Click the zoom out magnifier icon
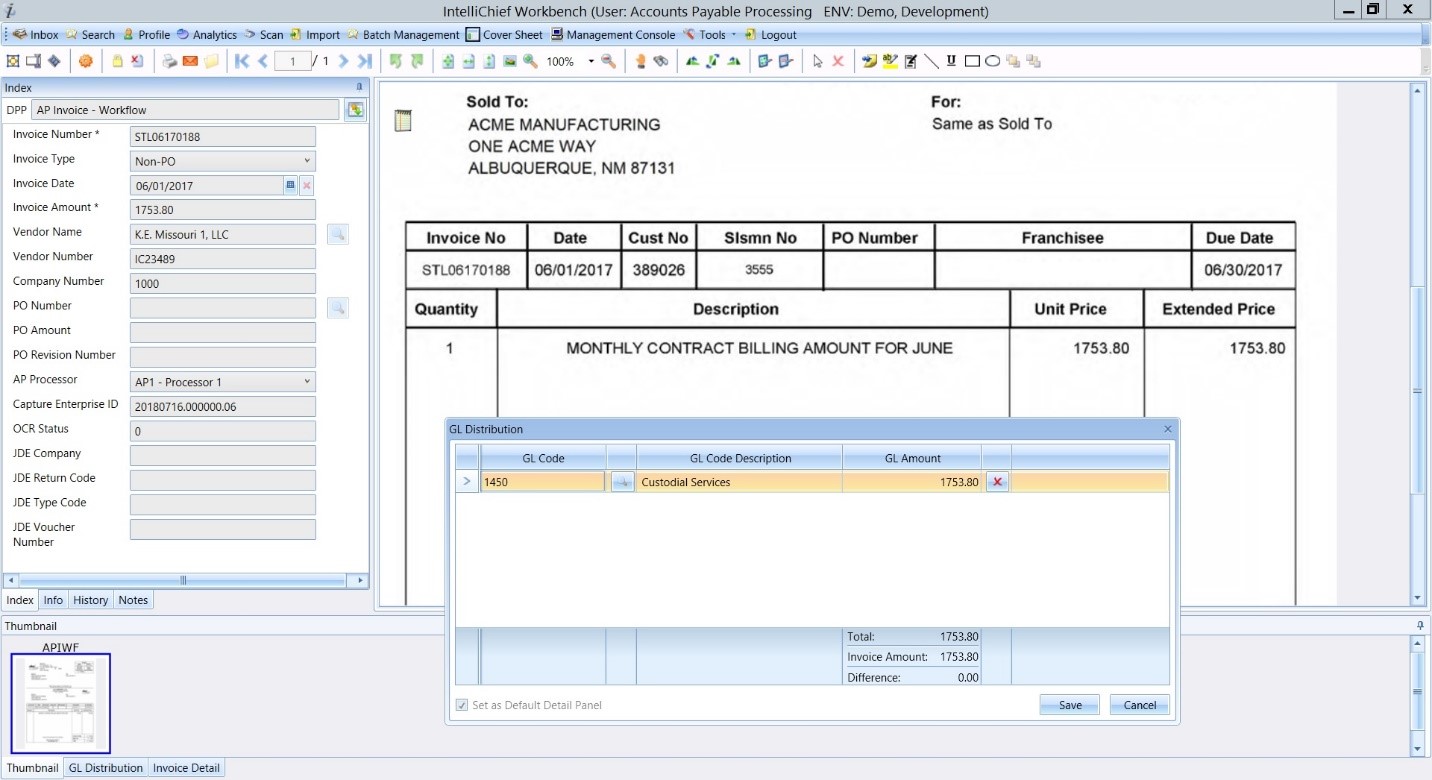Screen dimensions: 1432x780 [608, 61]
